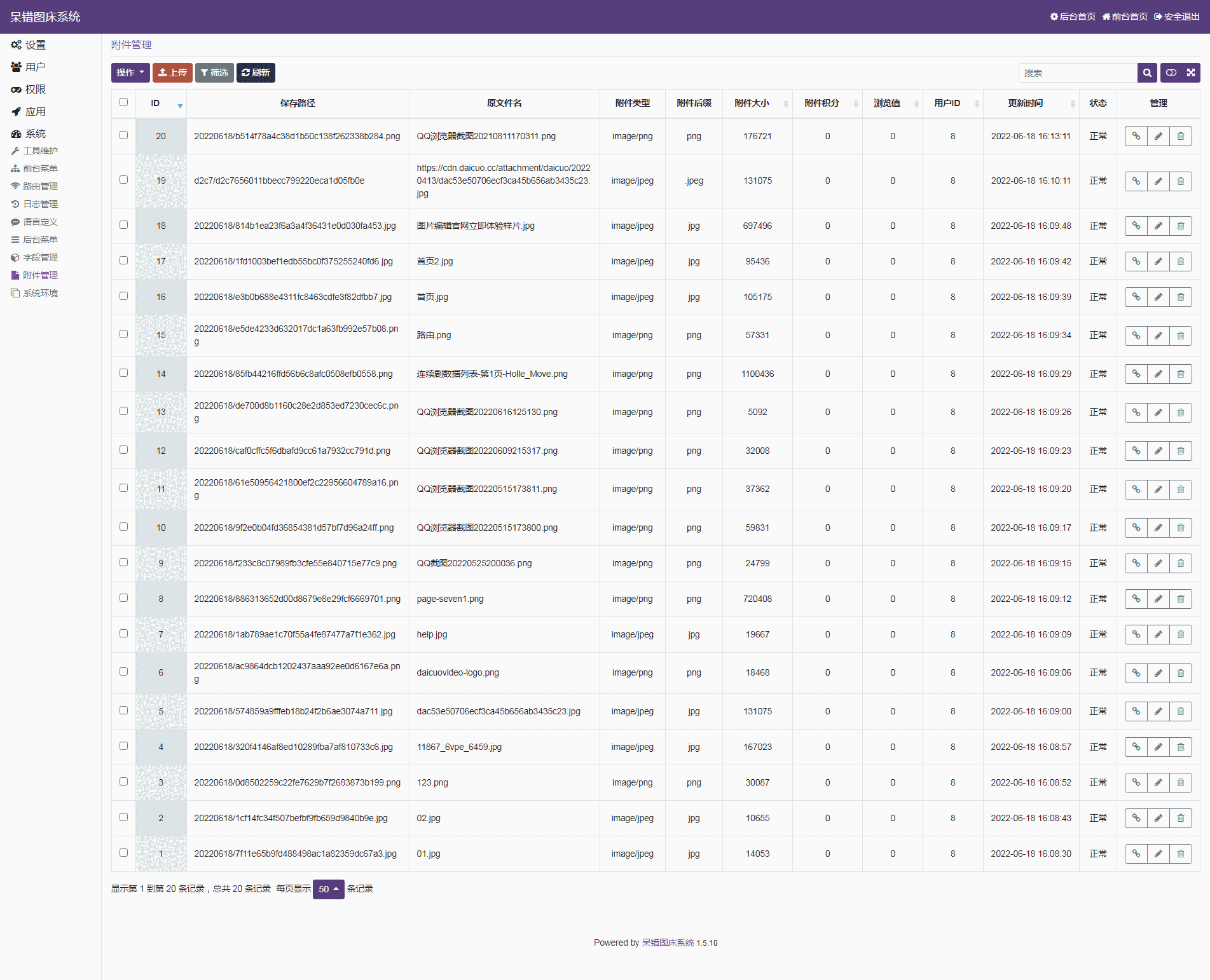Expand the 设置 sidebar menu
The image size is (1210, 980).
coord(29,45)
